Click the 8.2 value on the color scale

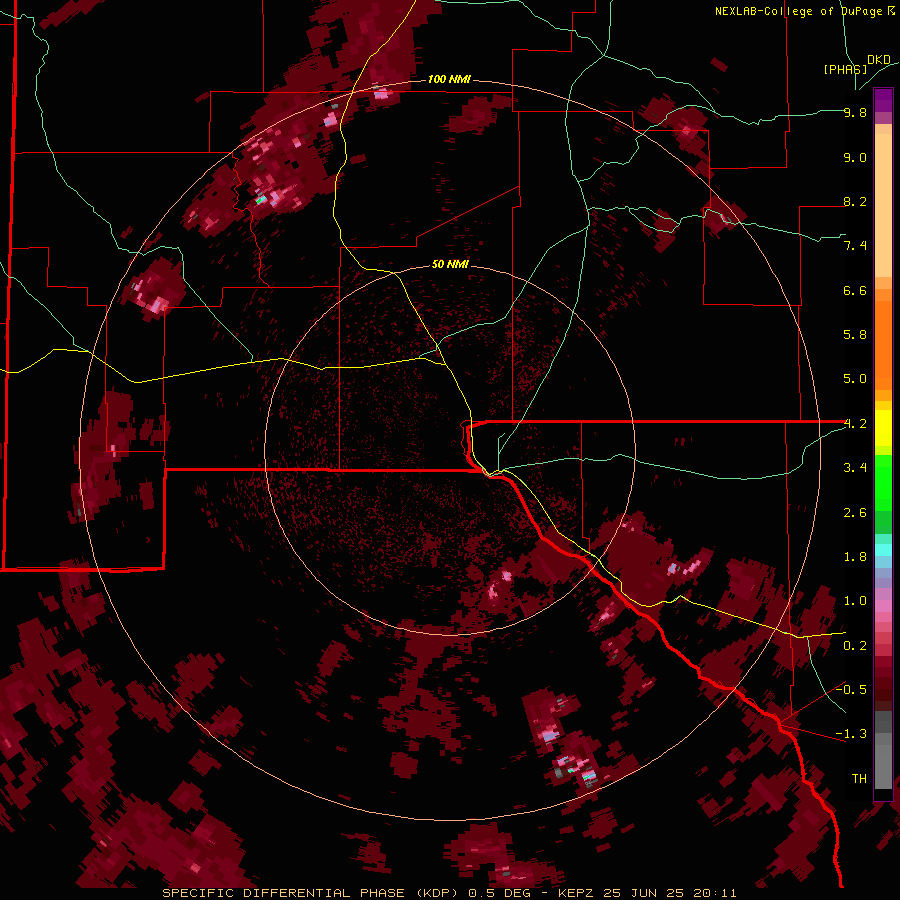[855, 201]
